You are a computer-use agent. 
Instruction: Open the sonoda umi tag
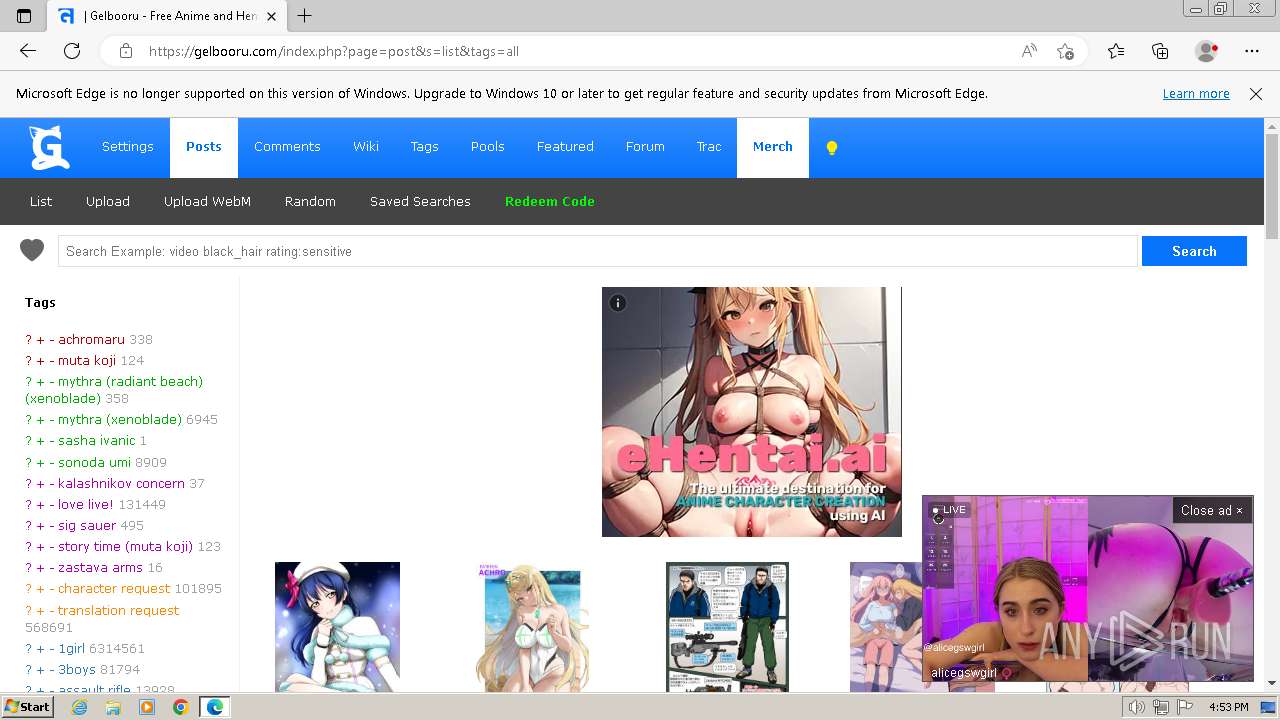pyautogui.click(x=94, y=463)
